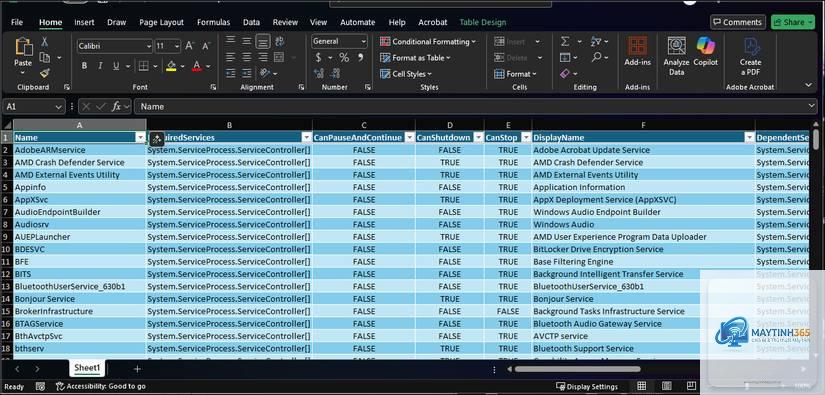Toggle Bottom Align vertical alignment
Viewport: 825px width, 395px height.
click(x=263, y=41)
